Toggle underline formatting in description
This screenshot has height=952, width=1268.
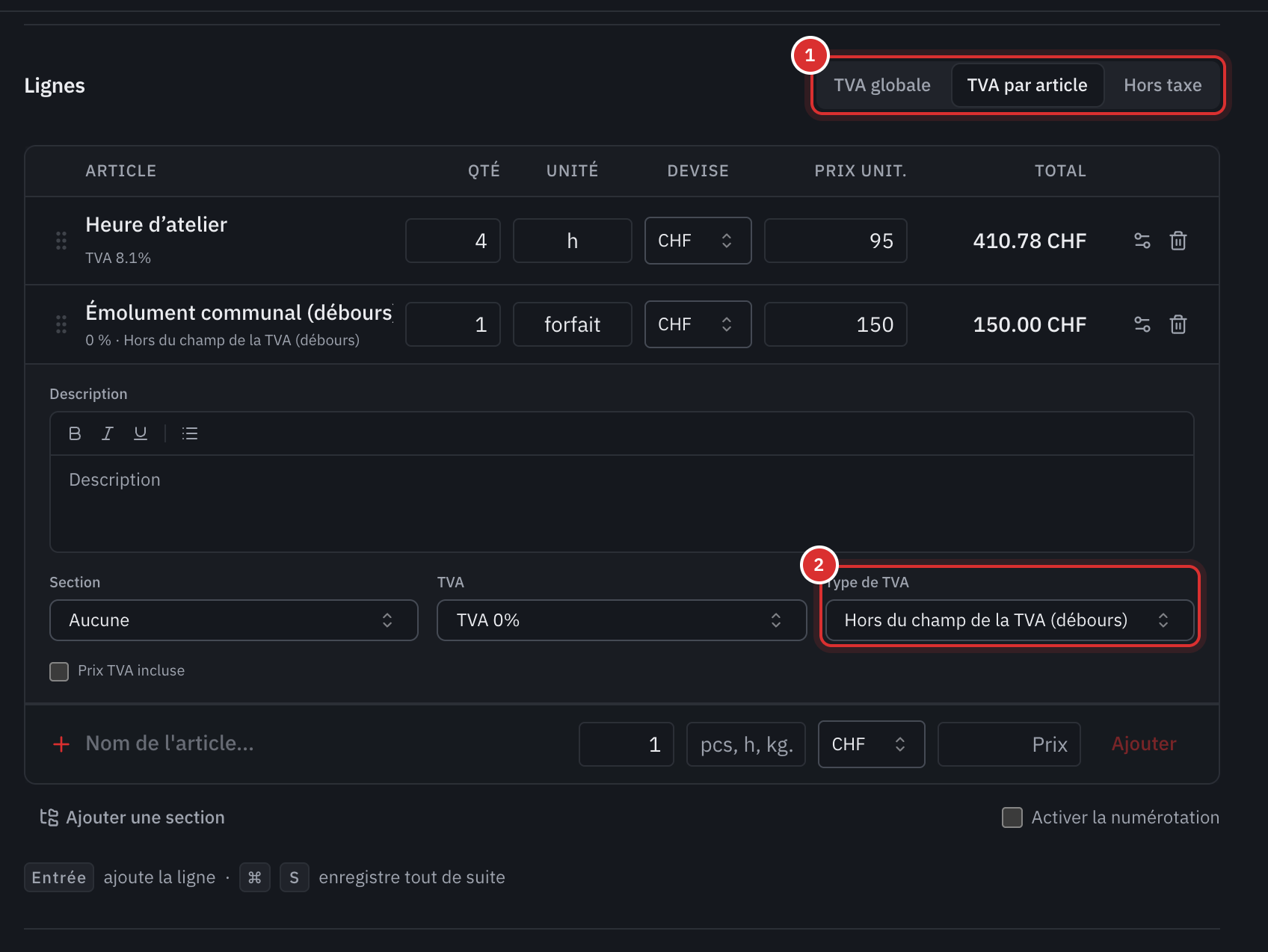[141, 433]
